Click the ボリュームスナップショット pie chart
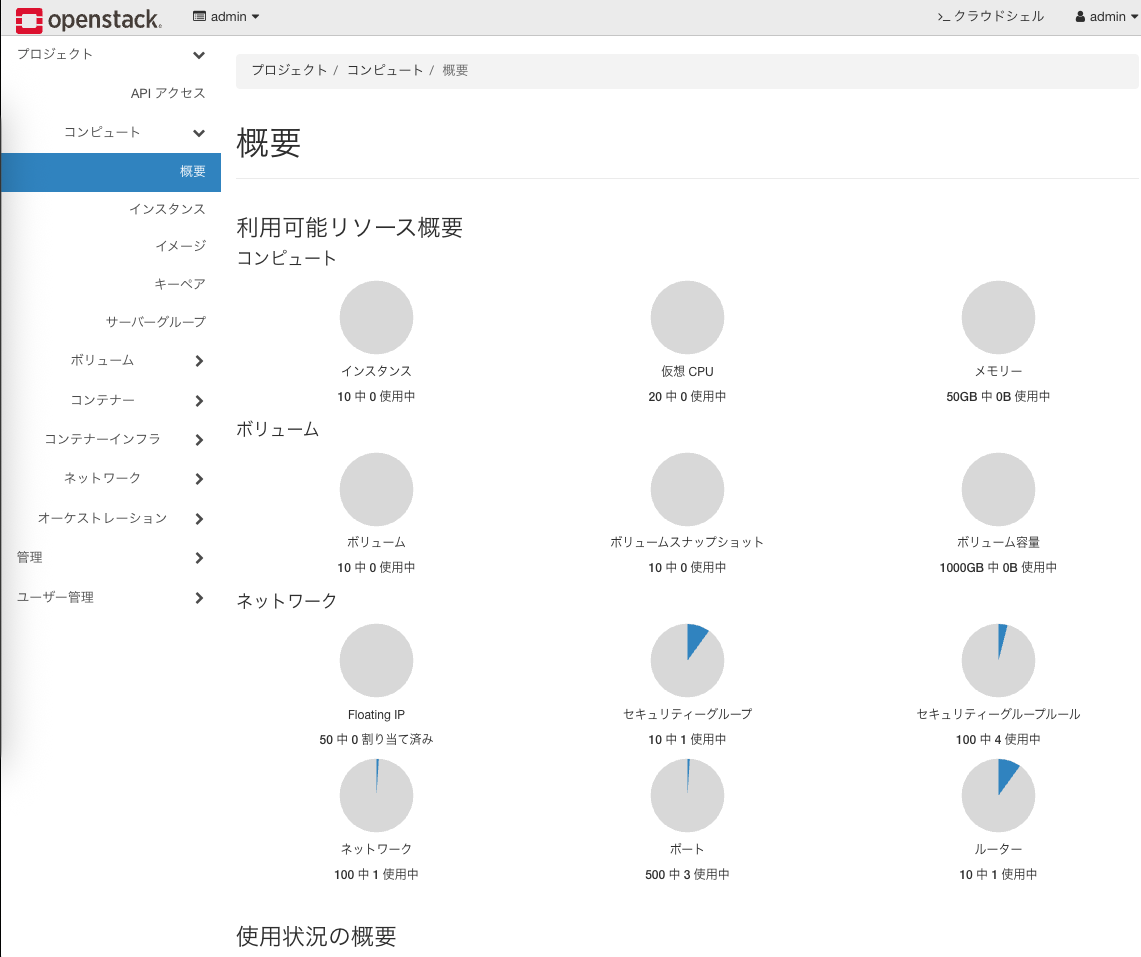The image size is (1141, 957). pyautogui.click(x=687, y=489)
